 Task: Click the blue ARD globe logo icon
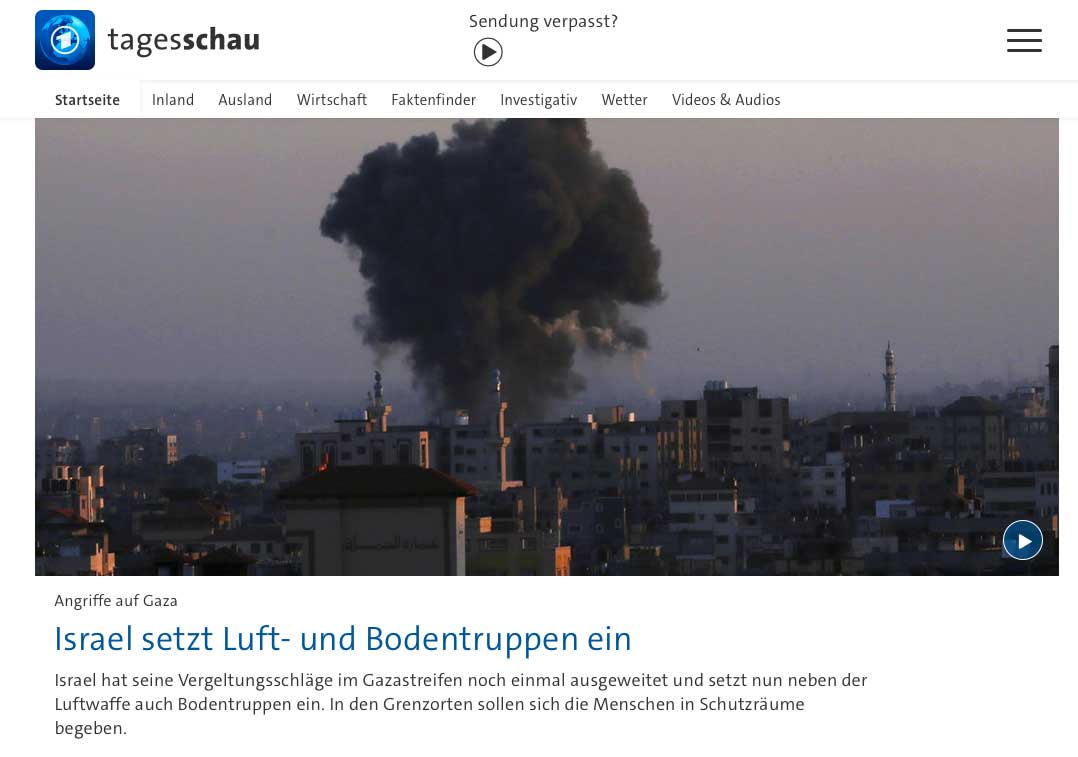(x=65, y=40)
